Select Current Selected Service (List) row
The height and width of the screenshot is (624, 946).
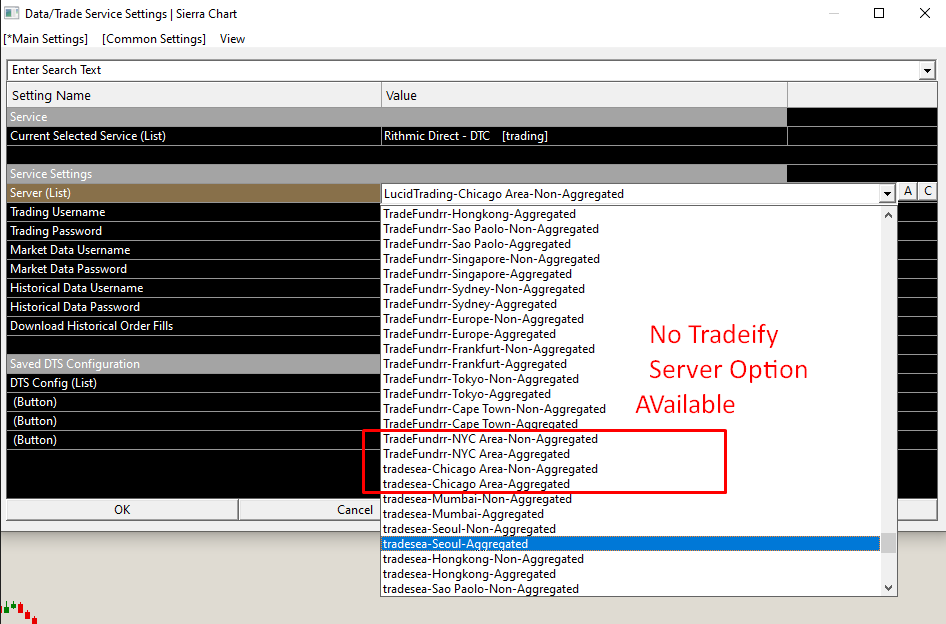pos(194,136)
